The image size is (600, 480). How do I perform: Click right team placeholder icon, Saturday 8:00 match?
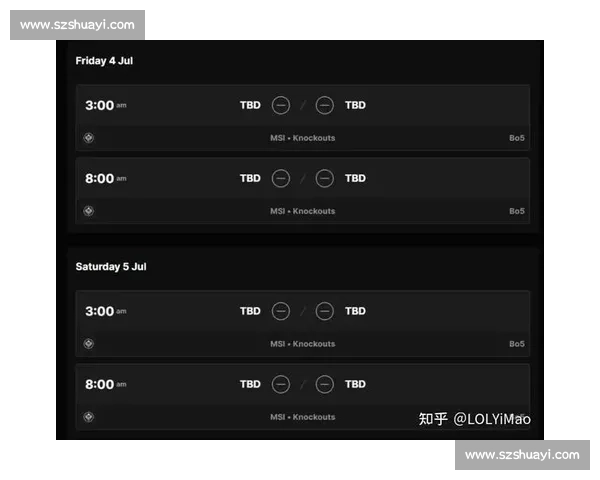point(324,384)
